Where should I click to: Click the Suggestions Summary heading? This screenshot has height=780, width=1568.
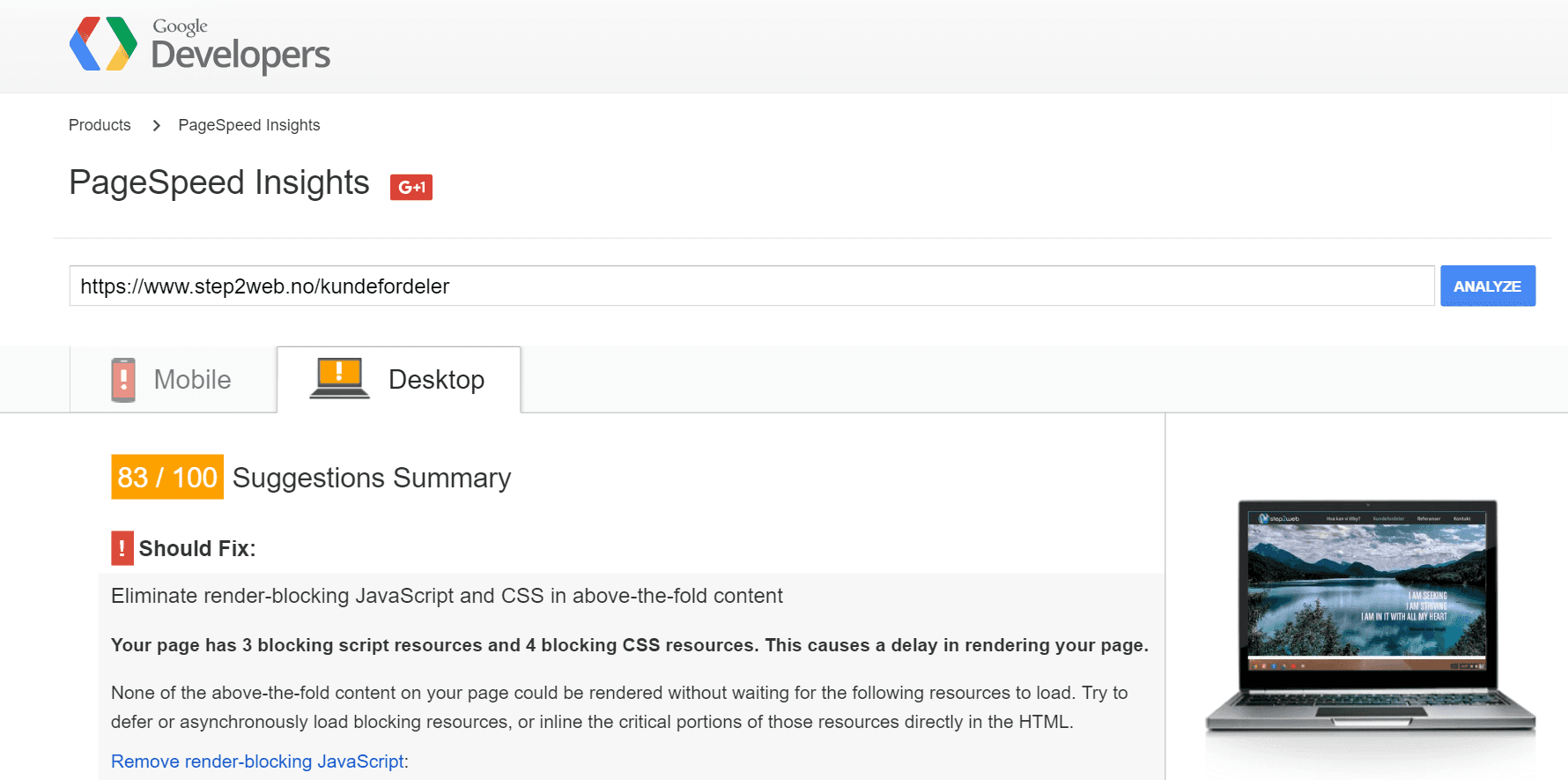click(372, 478)
